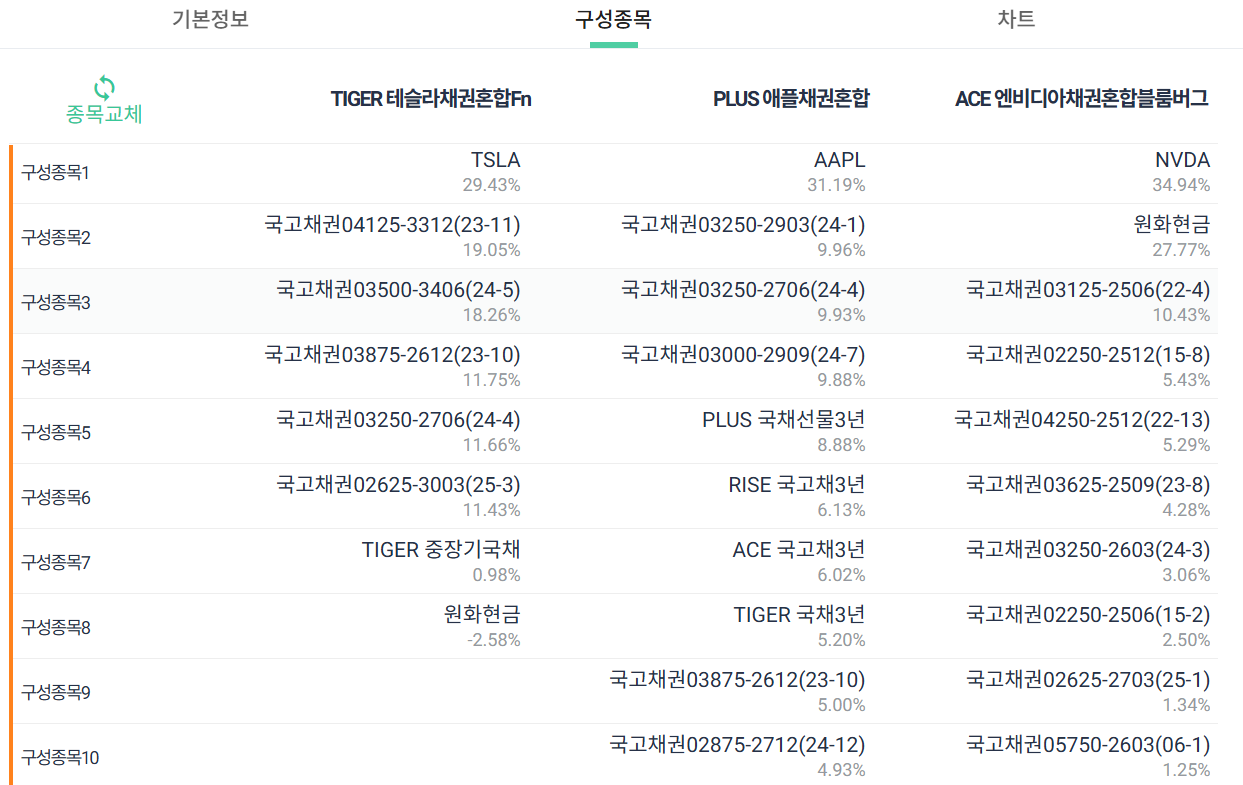Click the 구성종목4 row label
This screenshot has width=1243, height=785.
(x=55, y=368)
